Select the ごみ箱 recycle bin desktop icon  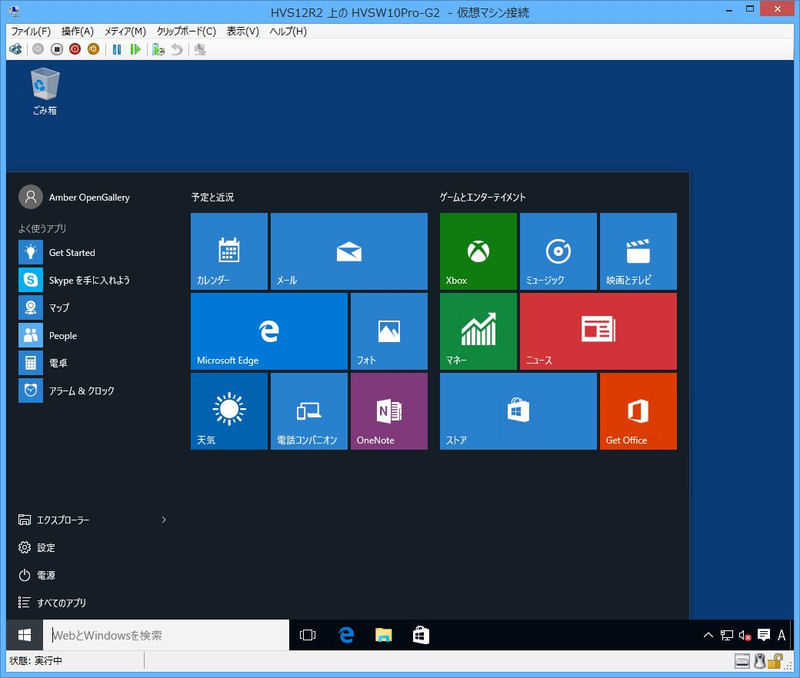[x=45, y=92]
